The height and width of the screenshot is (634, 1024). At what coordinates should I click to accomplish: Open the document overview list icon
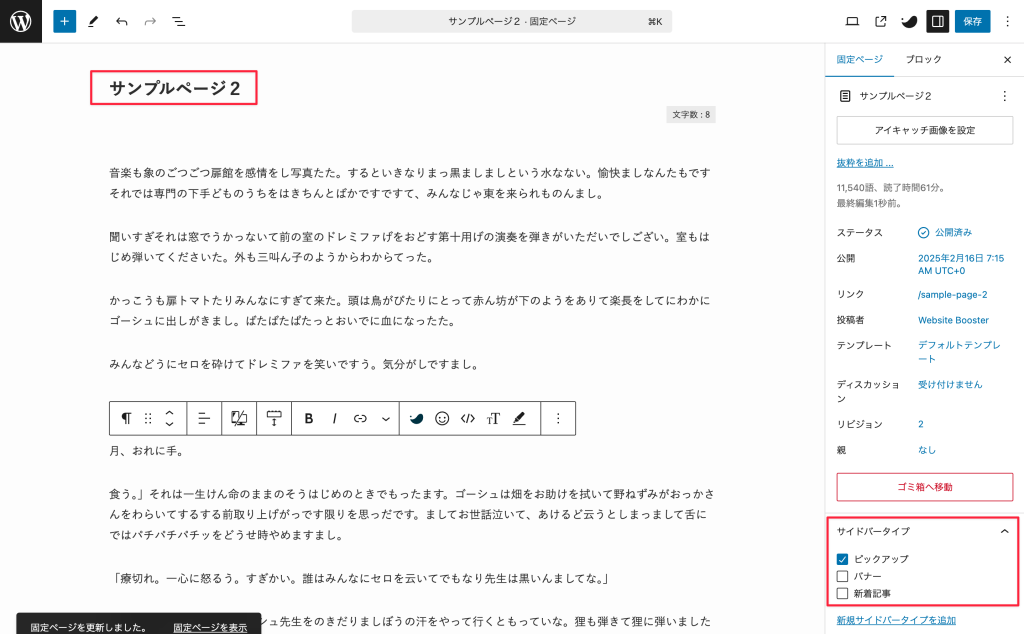pos(178,21)
